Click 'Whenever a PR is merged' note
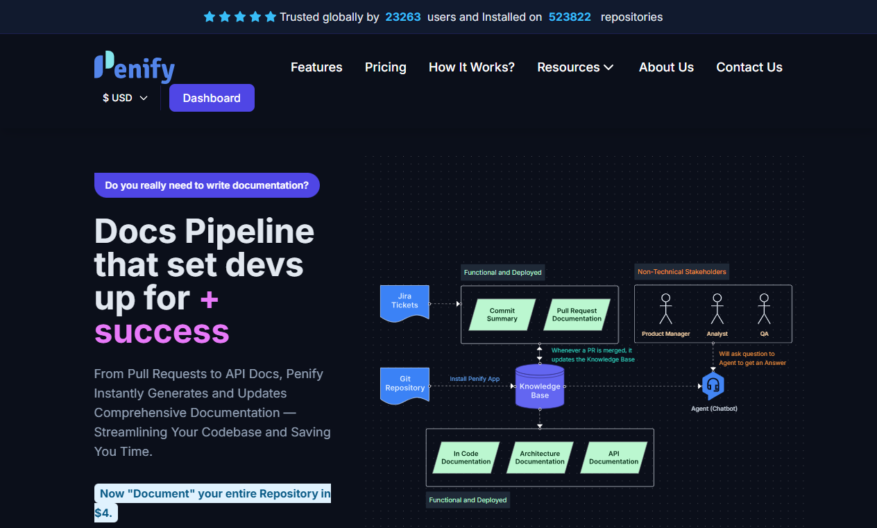The width and height of the screenshot is (877, 528). [593, 355]
